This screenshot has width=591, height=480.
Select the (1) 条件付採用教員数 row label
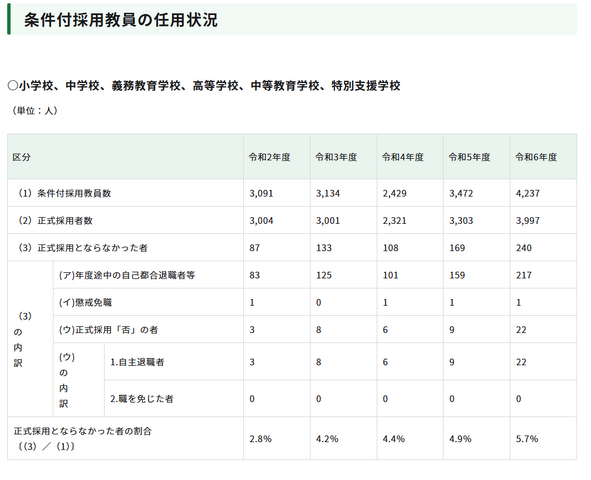tap(63, 193)
